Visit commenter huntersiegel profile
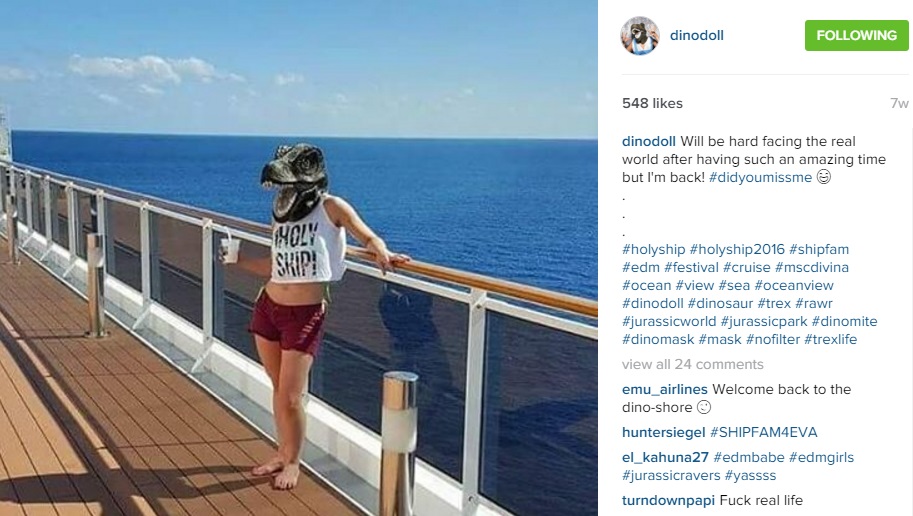Viewport: 913px width, 516px height. [663, 433]
